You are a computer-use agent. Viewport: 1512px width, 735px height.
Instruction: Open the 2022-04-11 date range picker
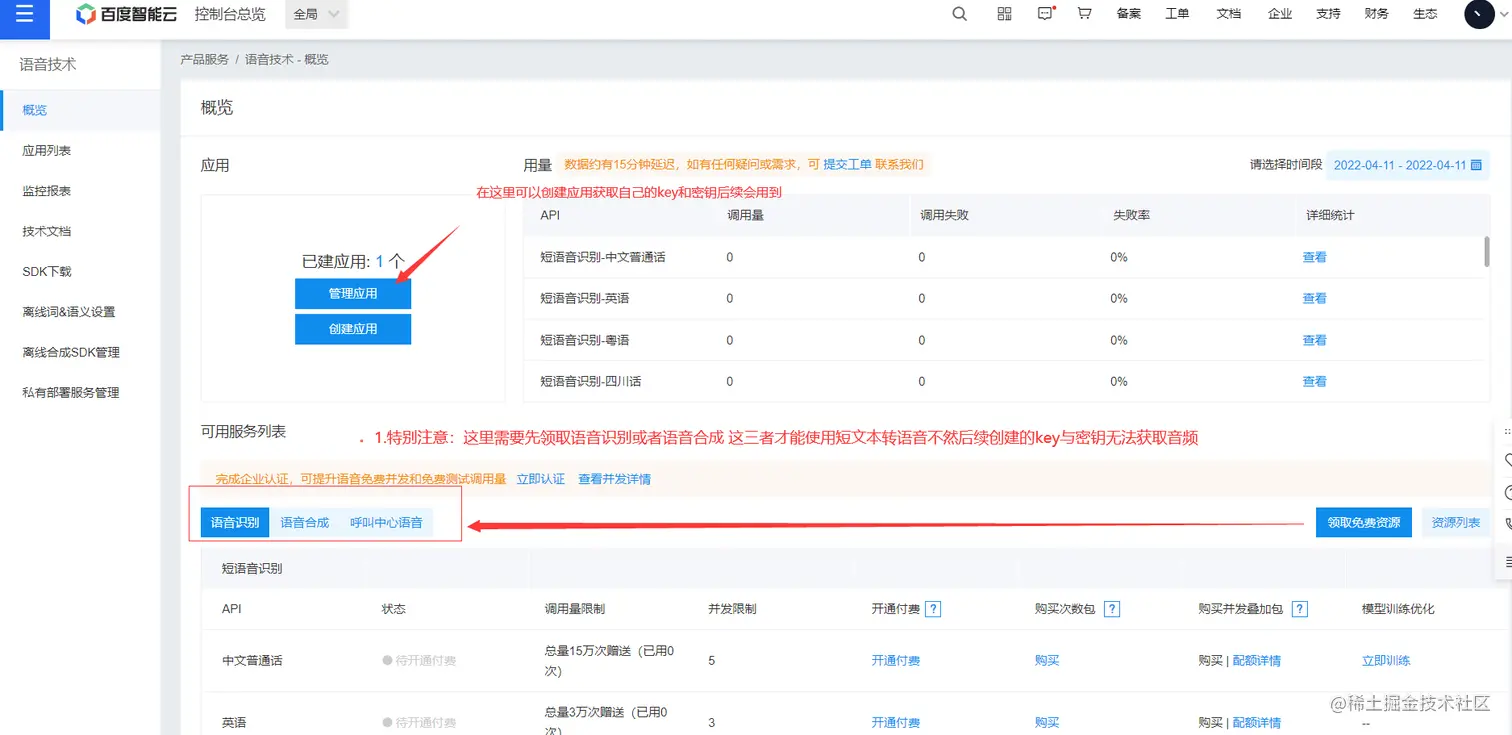pyautogui.click(x=1408, y=165)
